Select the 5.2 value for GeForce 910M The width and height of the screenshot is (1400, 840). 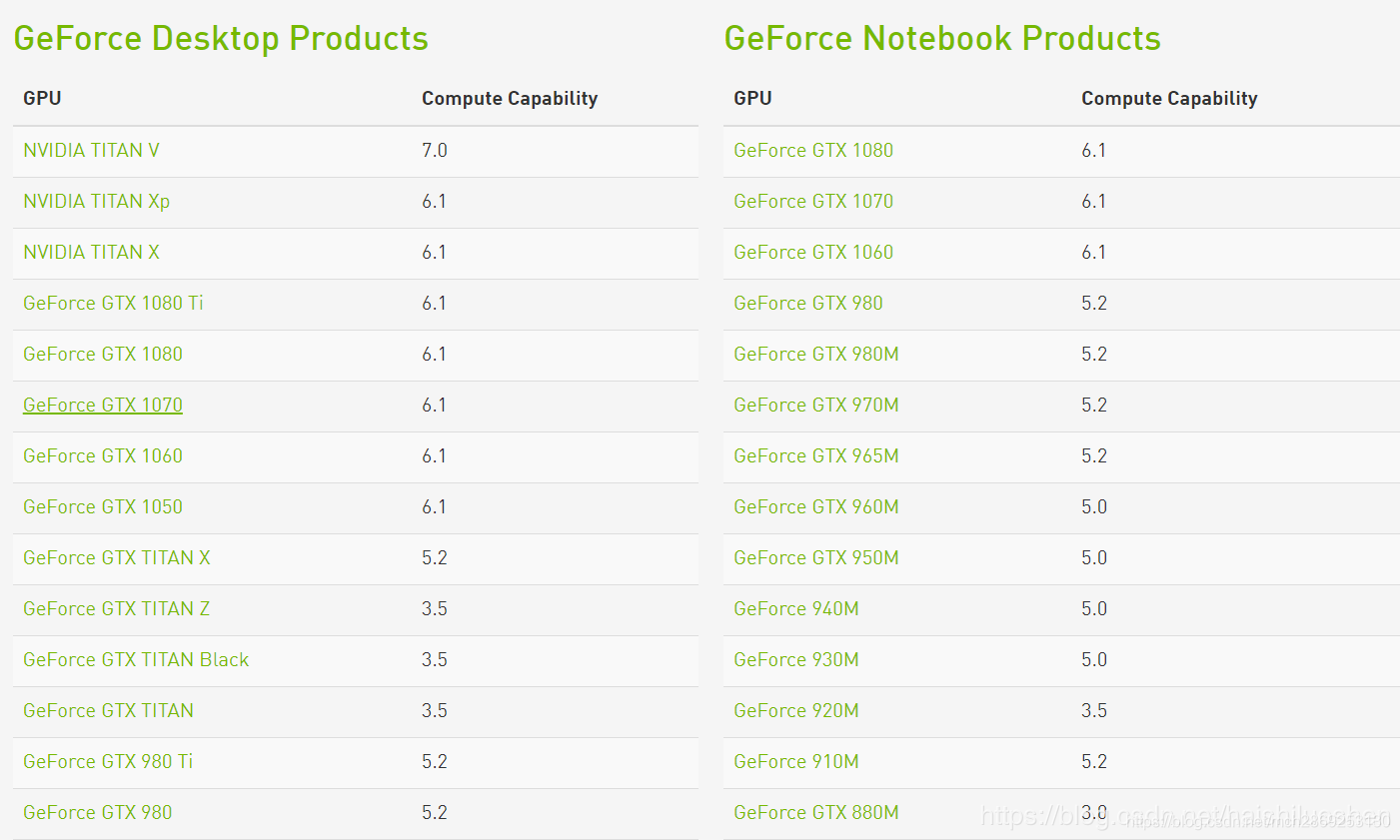[1094, 762]
